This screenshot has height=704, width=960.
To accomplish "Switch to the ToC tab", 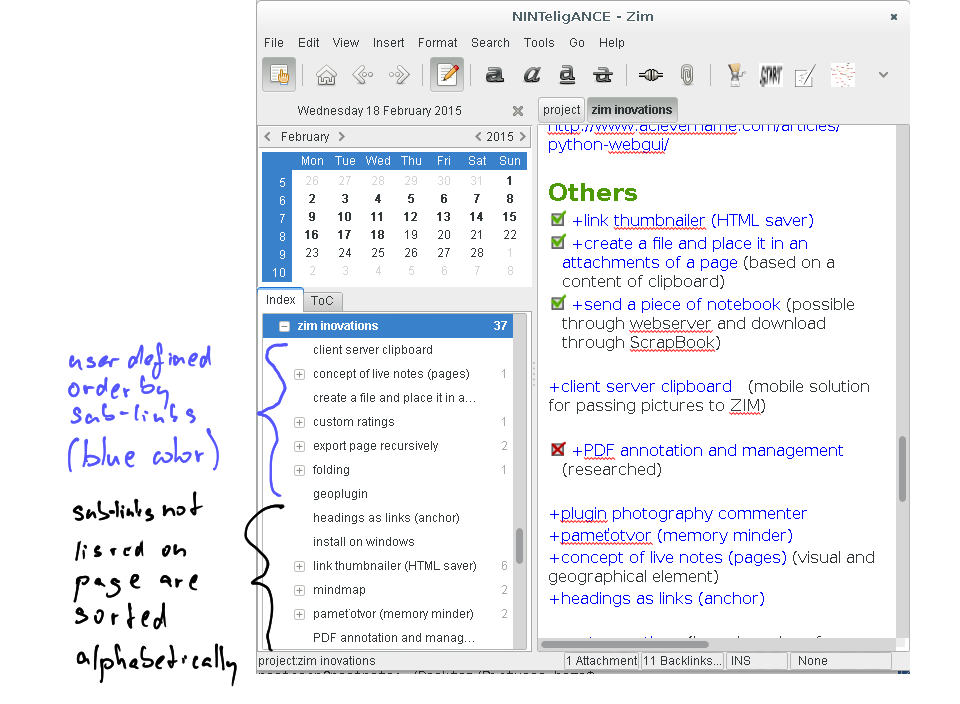I will point(322,301).
